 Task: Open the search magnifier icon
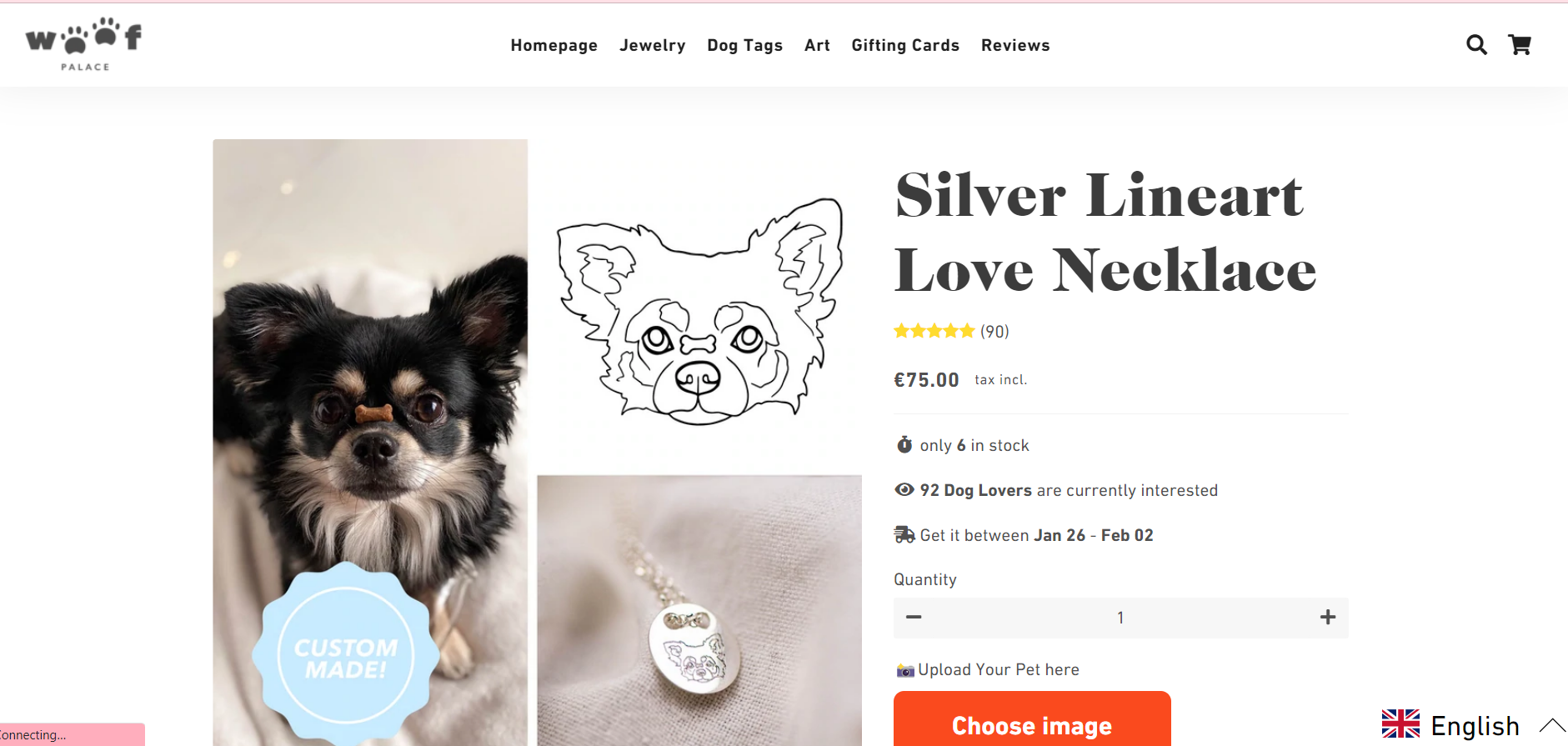pyautogui.click(x=1476, y=45)
